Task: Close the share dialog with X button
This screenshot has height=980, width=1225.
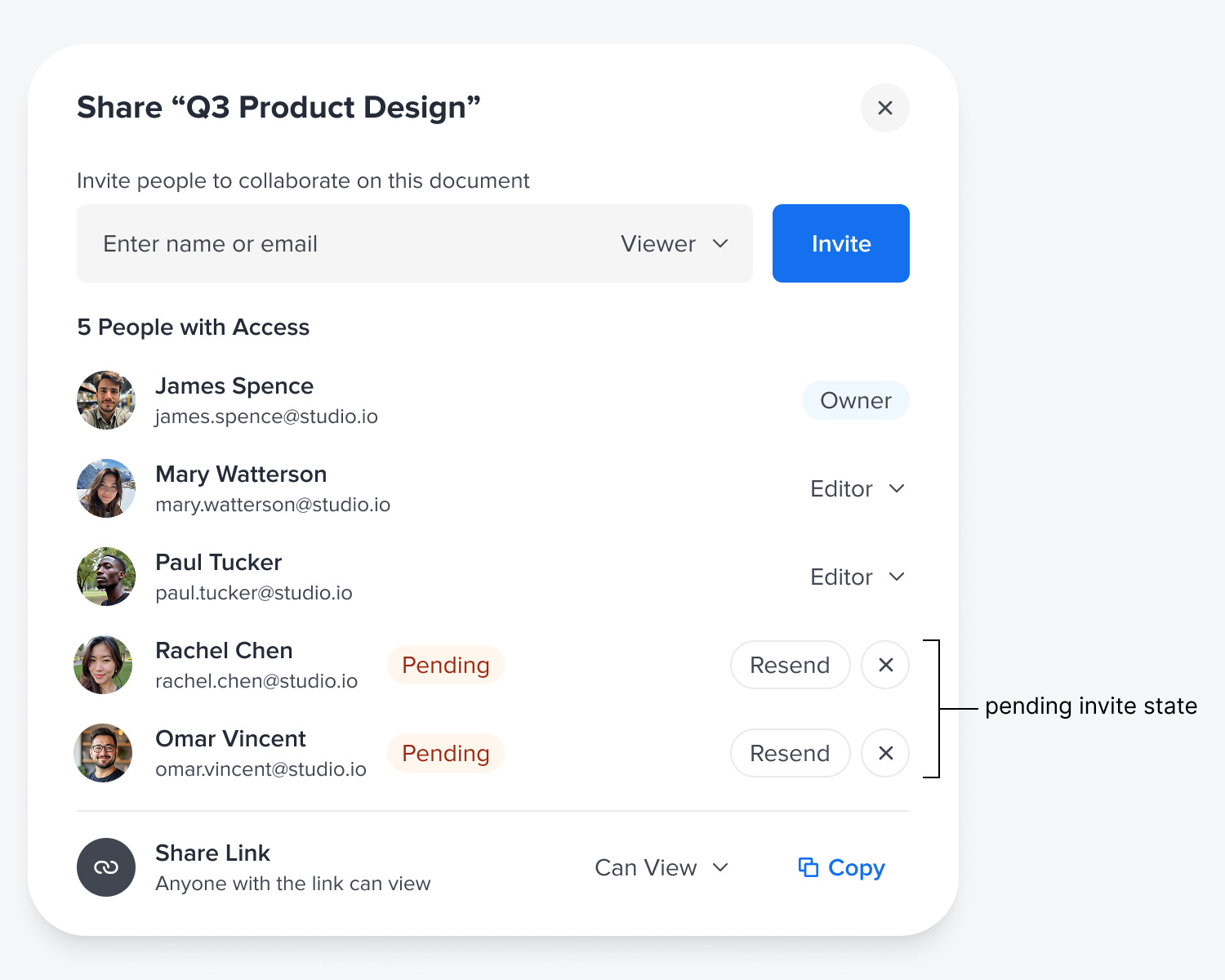Action: pyautogui.click(x=884, y=108)
